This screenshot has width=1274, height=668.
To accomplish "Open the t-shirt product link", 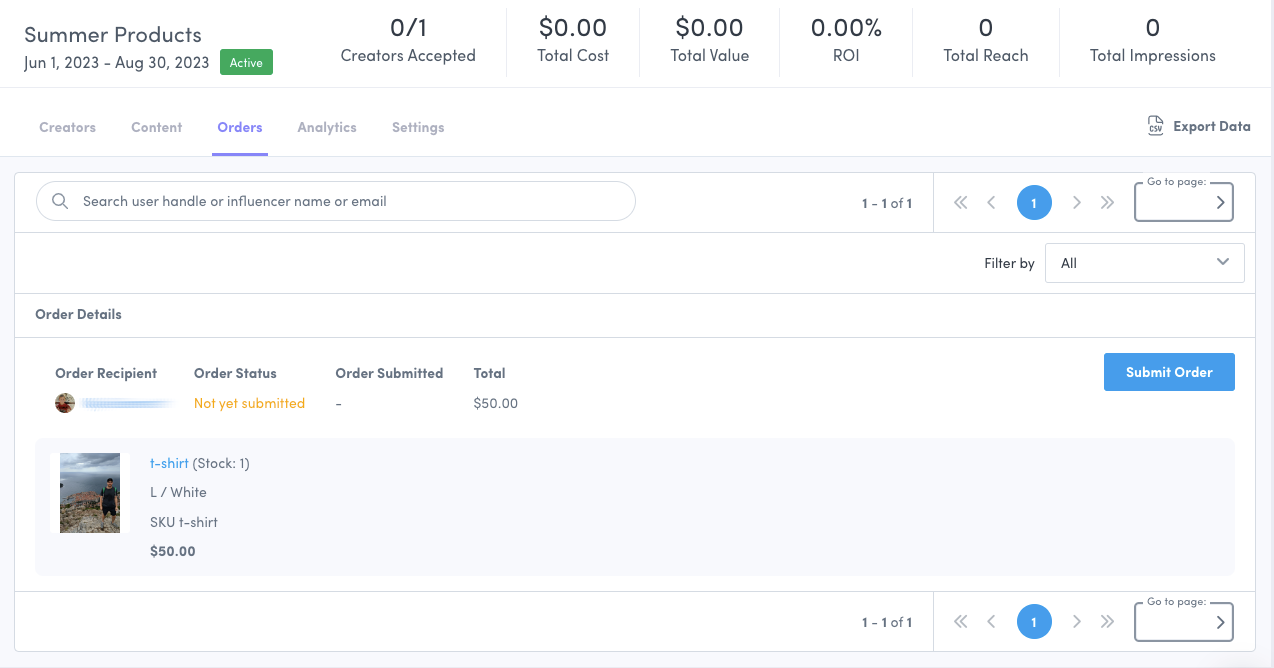I will [169, 463].
